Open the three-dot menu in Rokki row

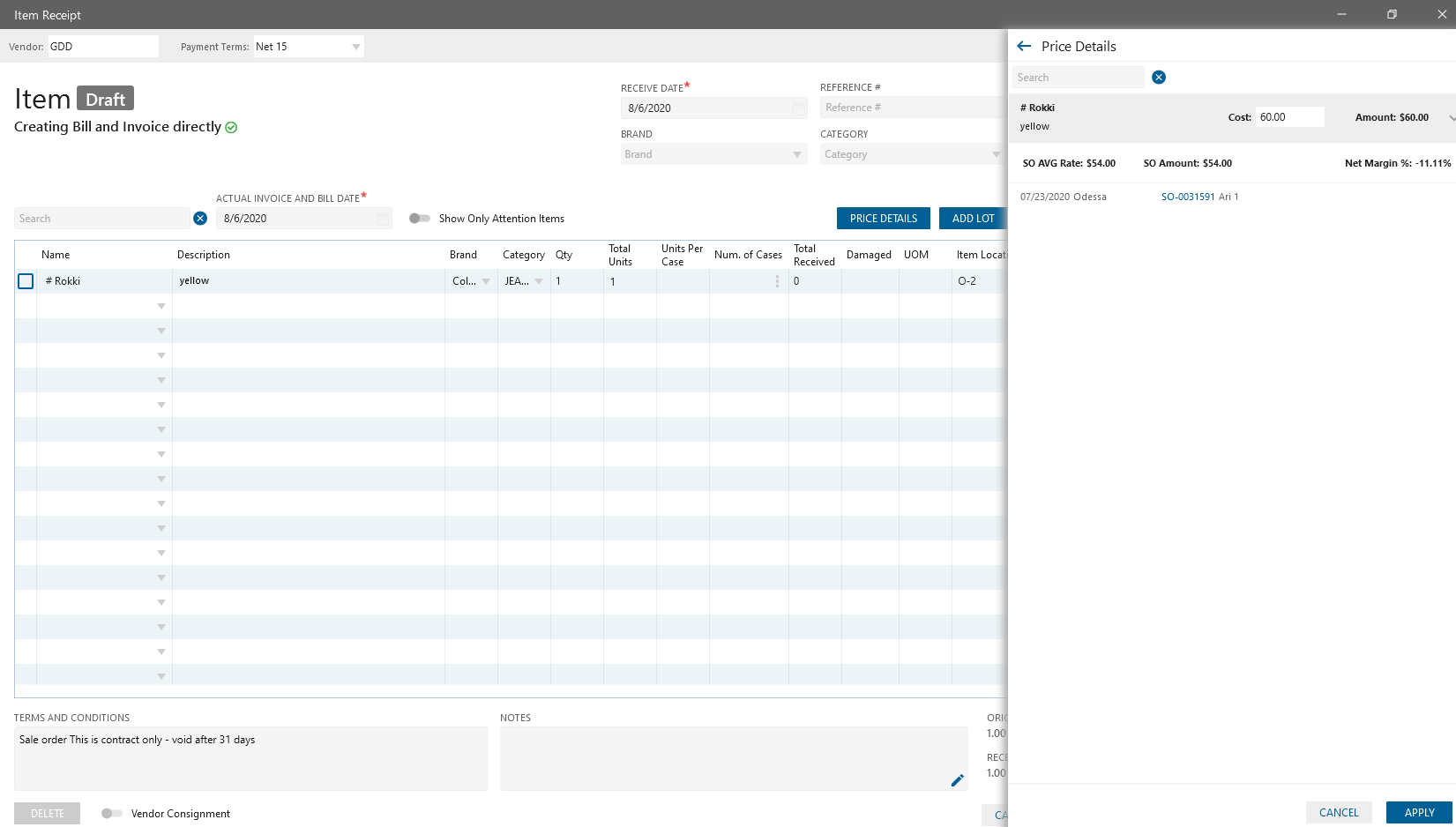tap(777, 281)
